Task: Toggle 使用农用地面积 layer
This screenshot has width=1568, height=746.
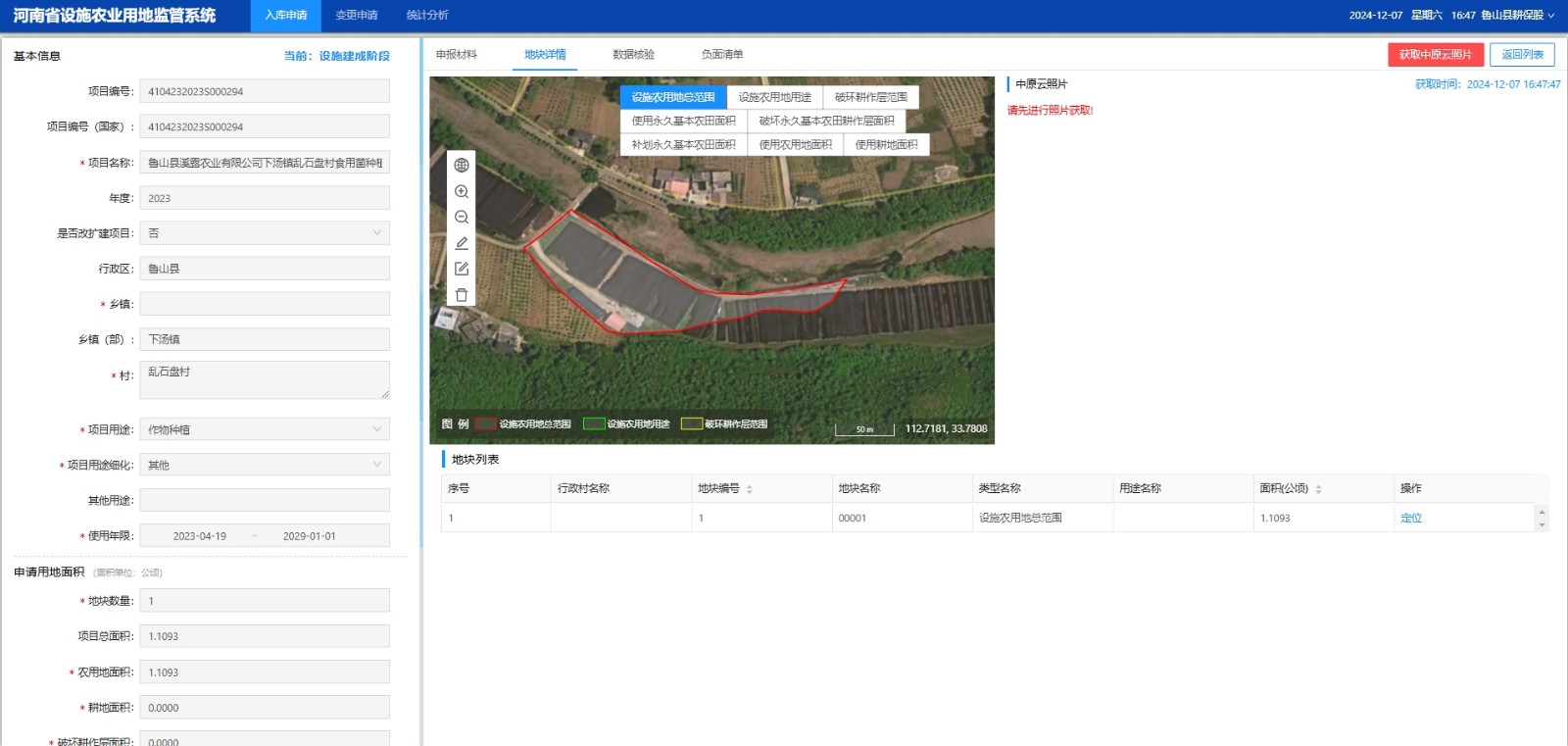Action: (796, 144)
